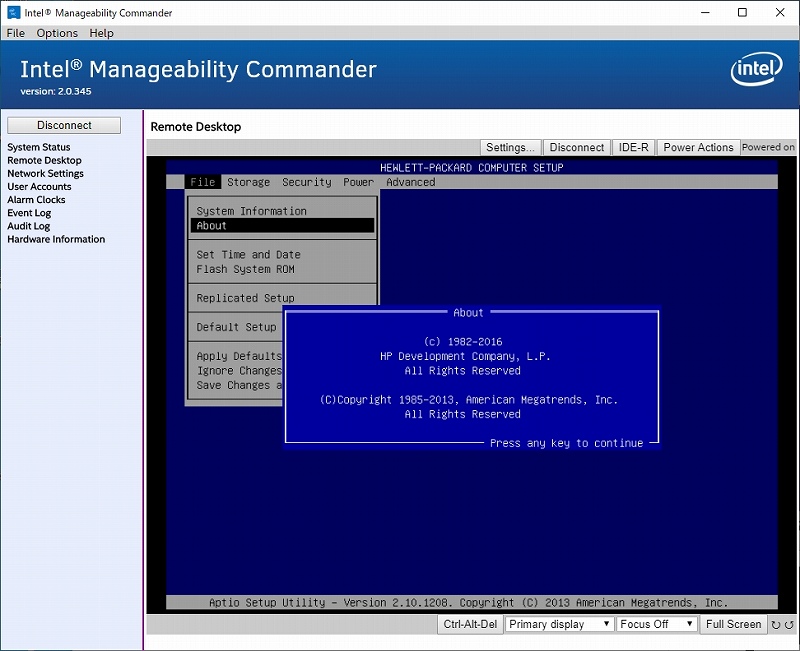This screenshot has width=800, height=651.
Task: Open the Options menu
Action: [x=57, y=33]
